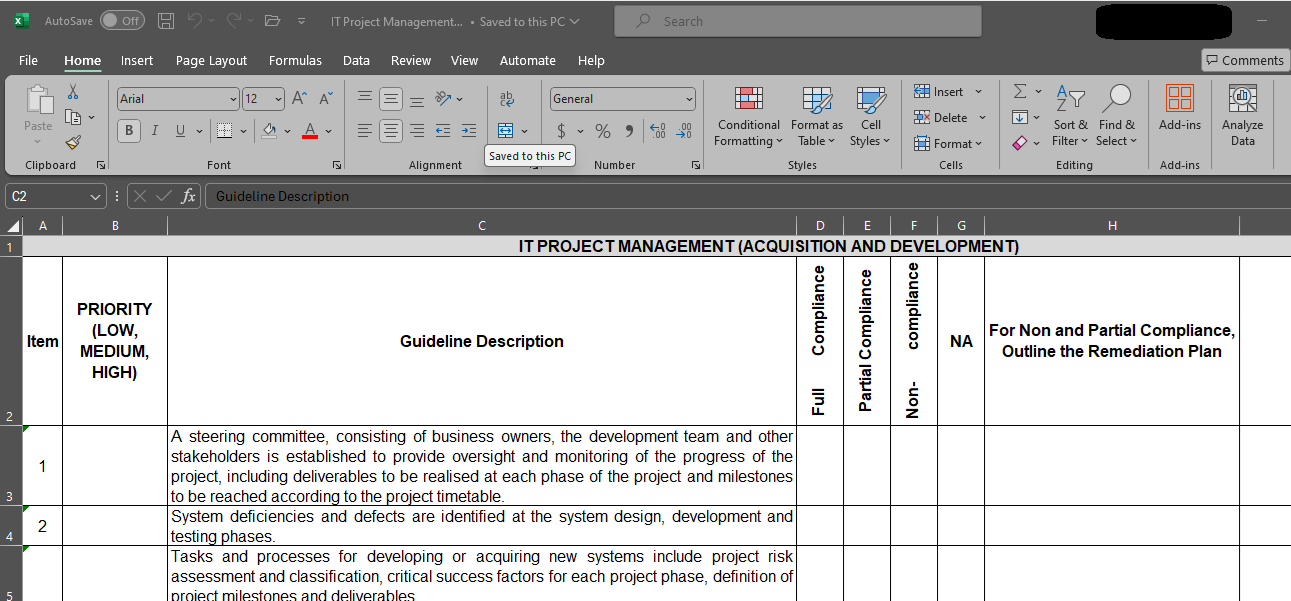Click the red Font Color button
1291x601 pixels.
(x=310, y=130)
